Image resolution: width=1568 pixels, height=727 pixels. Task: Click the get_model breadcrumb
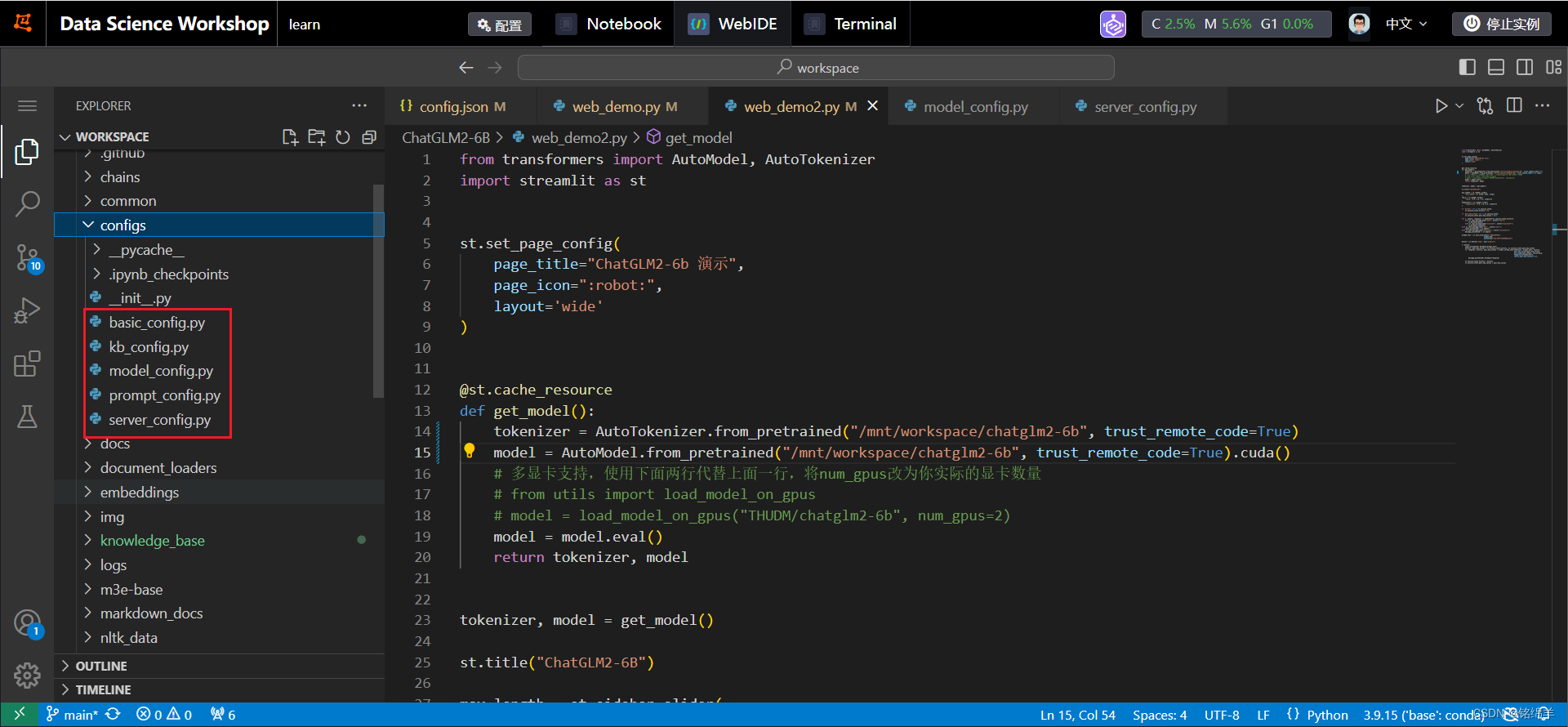click(689, 138)
